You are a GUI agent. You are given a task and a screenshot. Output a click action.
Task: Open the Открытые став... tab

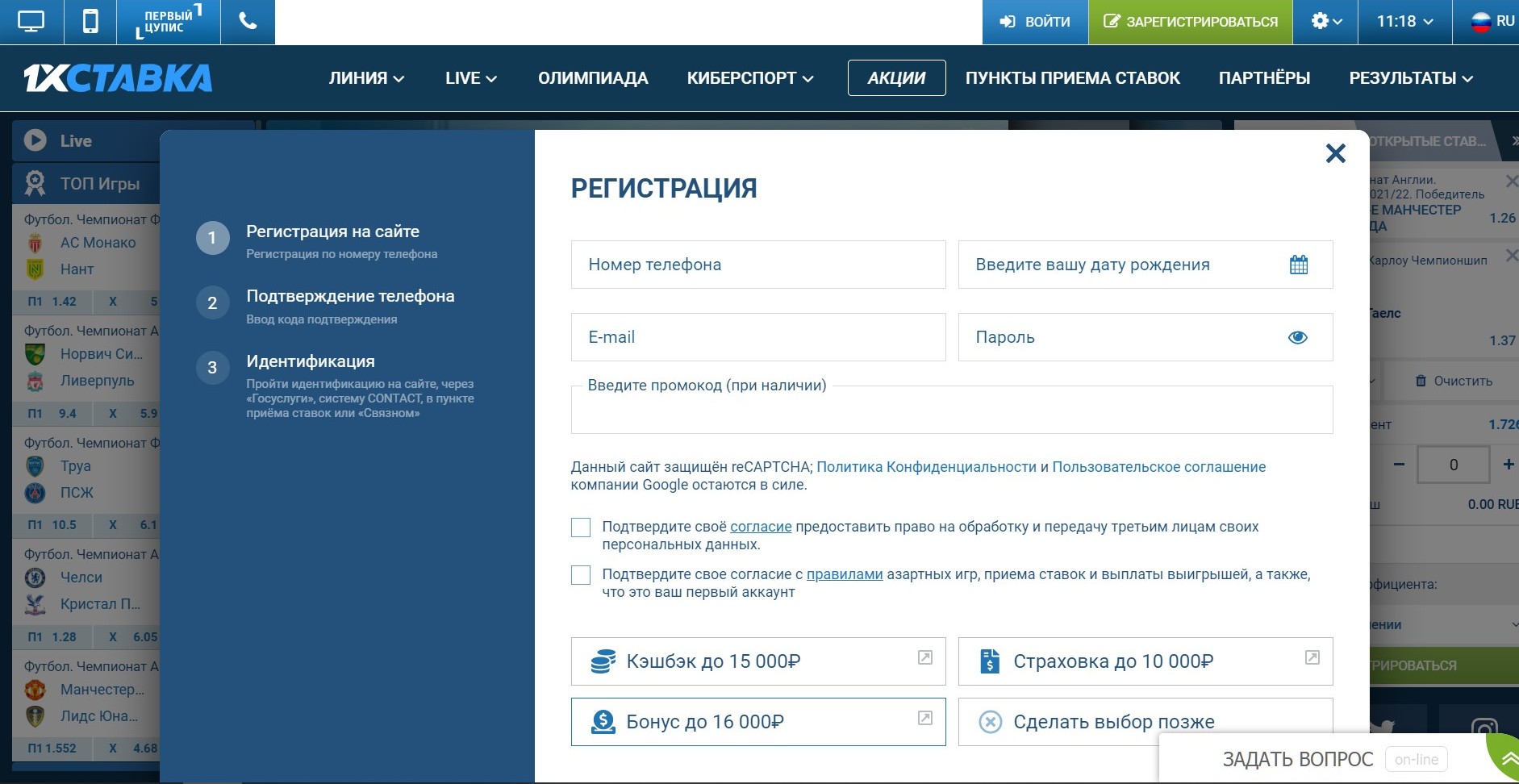pyautogui.click(x=1428, y=141)
